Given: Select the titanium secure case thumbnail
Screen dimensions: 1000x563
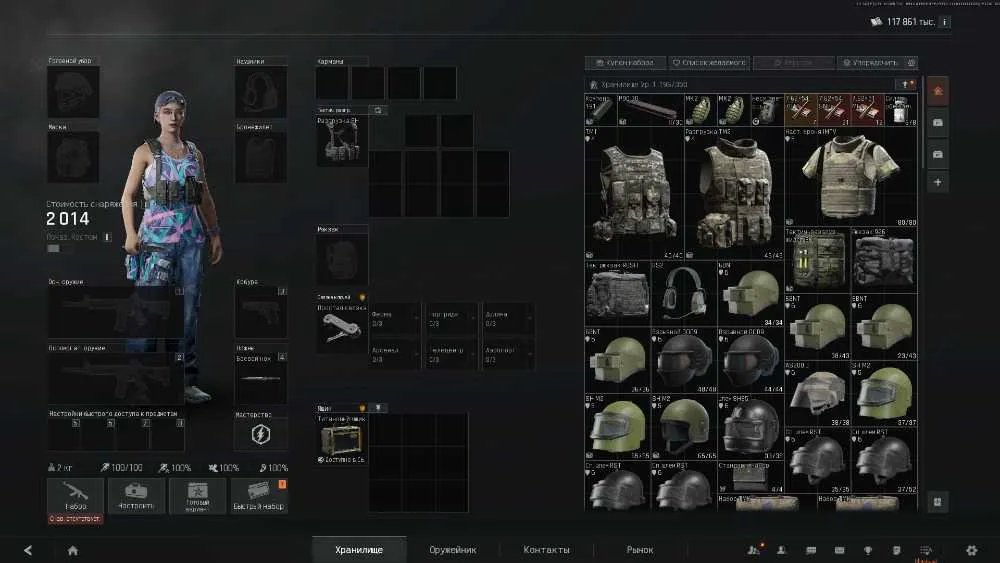Looking at the screenshot, I should [342, 440].
